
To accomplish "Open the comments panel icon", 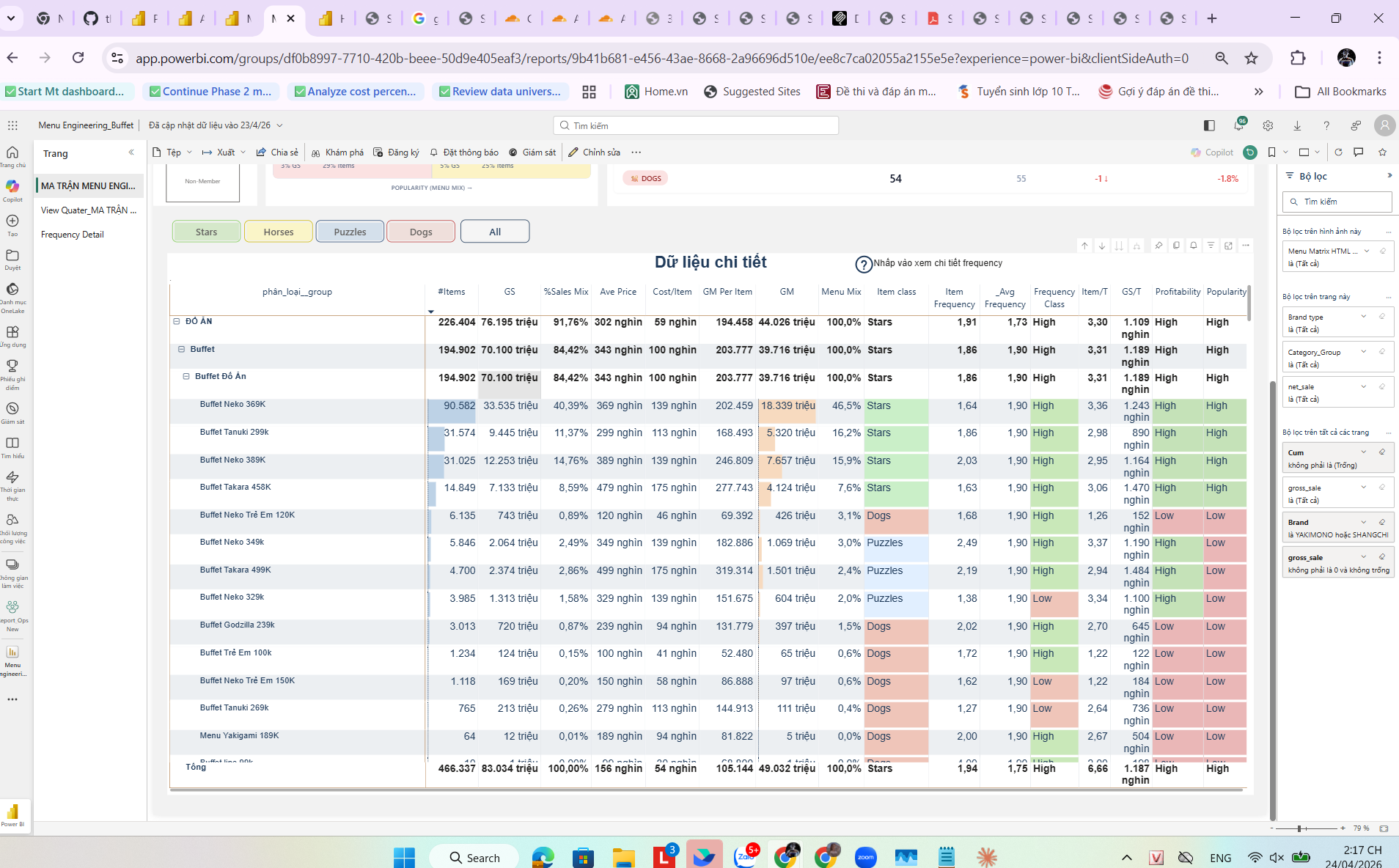I will pos(1359,152).
